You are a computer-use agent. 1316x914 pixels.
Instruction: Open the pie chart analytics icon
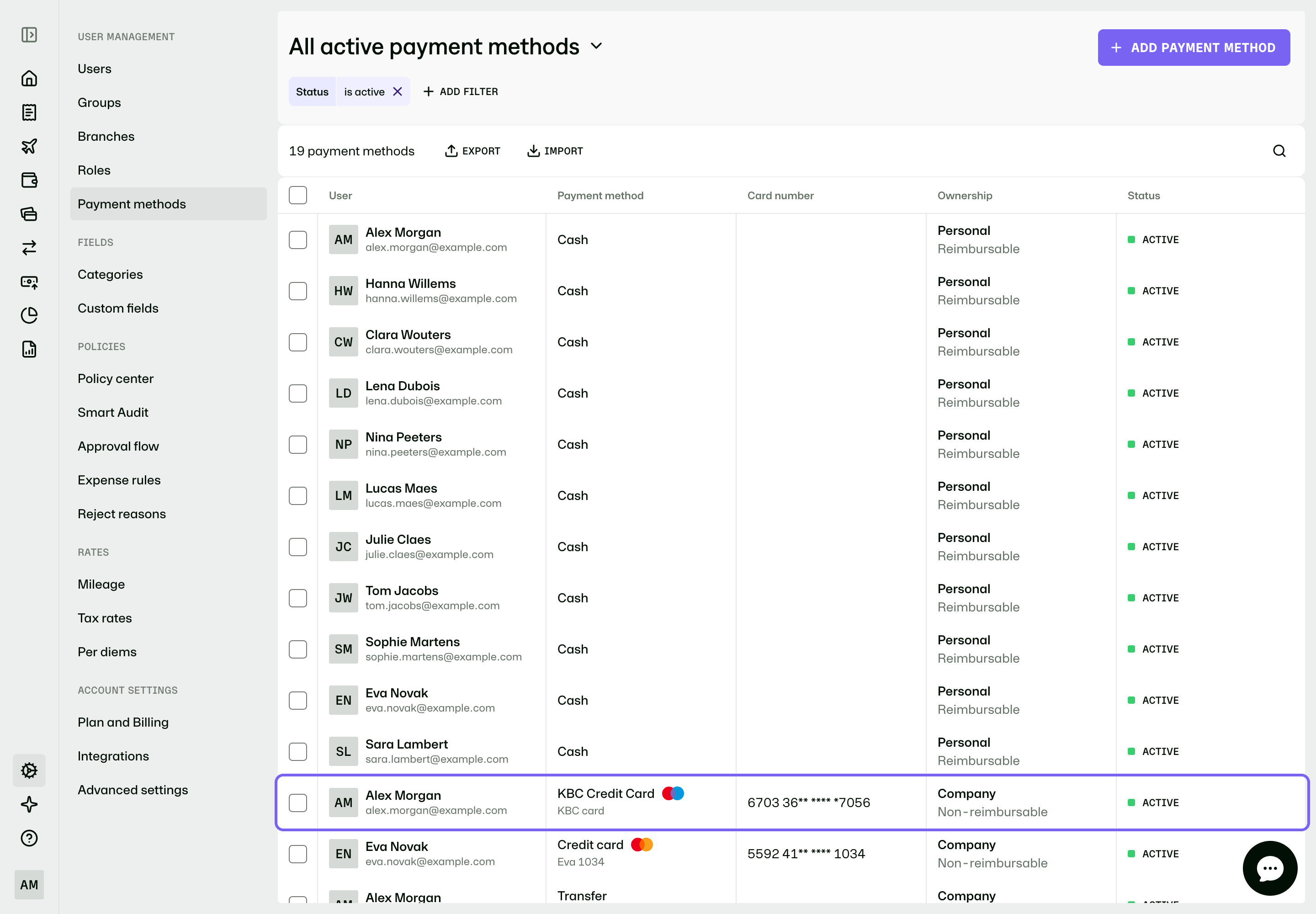coord(29,315)
